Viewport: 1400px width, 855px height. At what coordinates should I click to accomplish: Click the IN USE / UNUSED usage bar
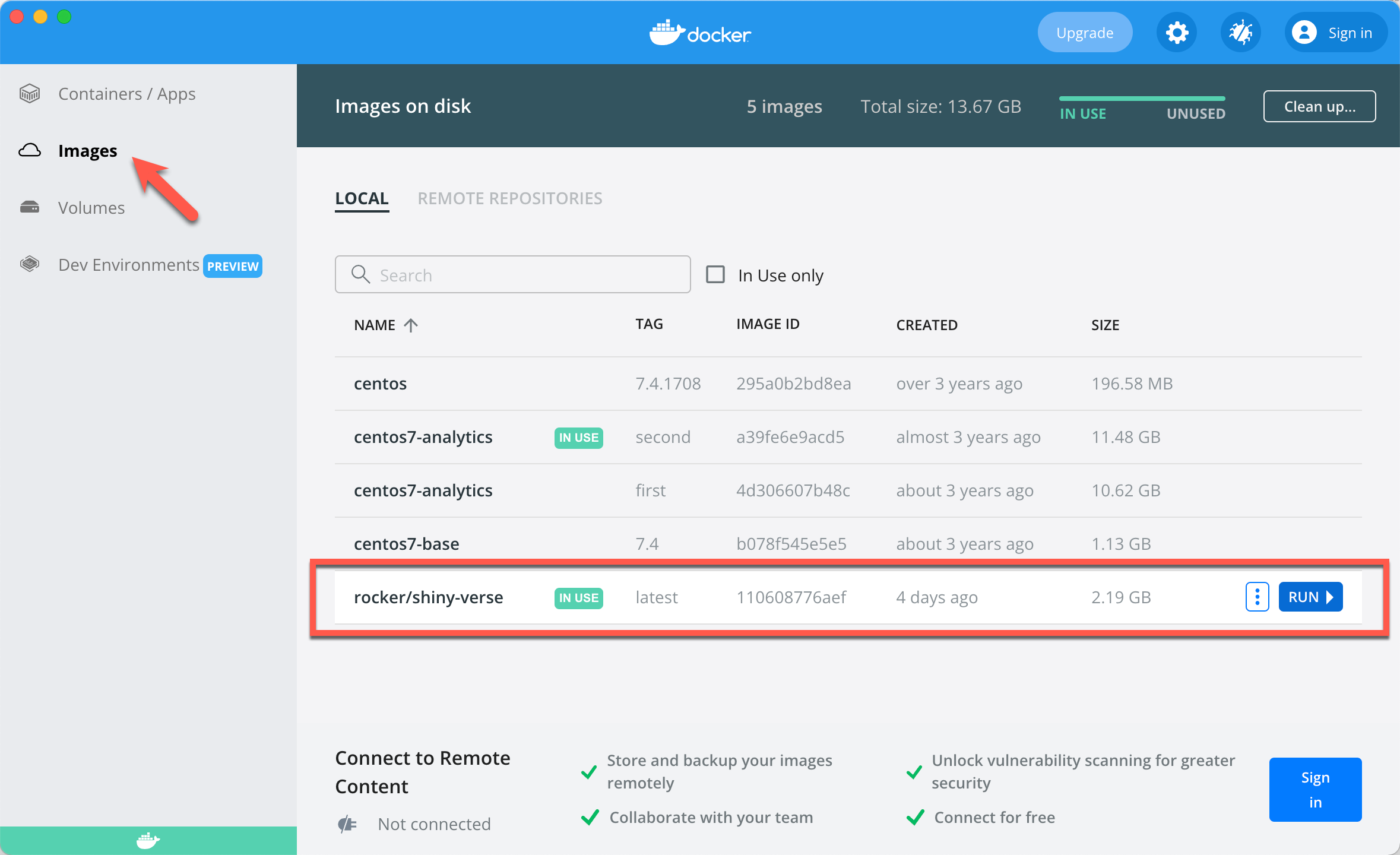(1142, 99)
